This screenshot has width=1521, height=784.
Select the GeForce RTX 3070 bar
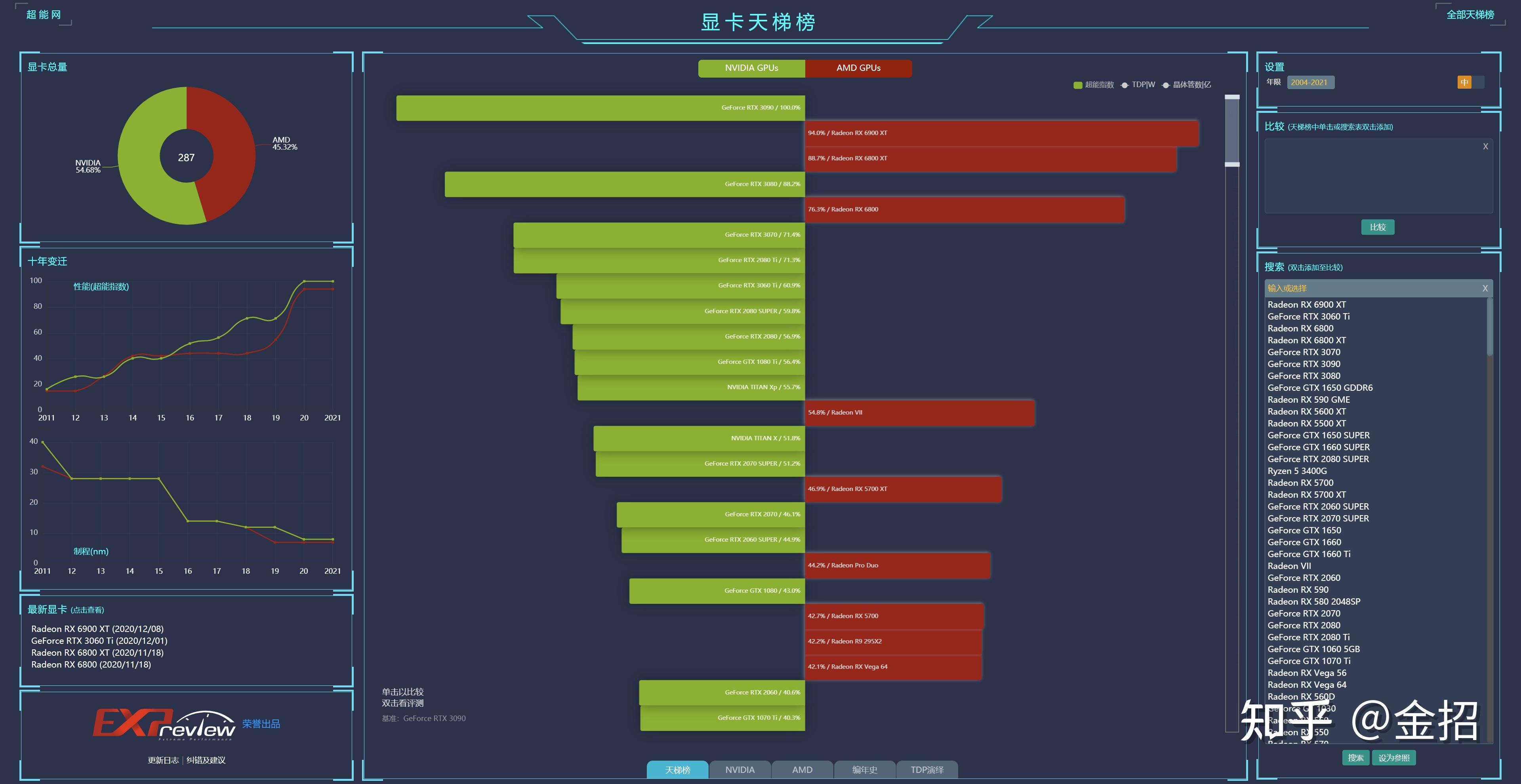pyautogui.click(x=659, y=235)
